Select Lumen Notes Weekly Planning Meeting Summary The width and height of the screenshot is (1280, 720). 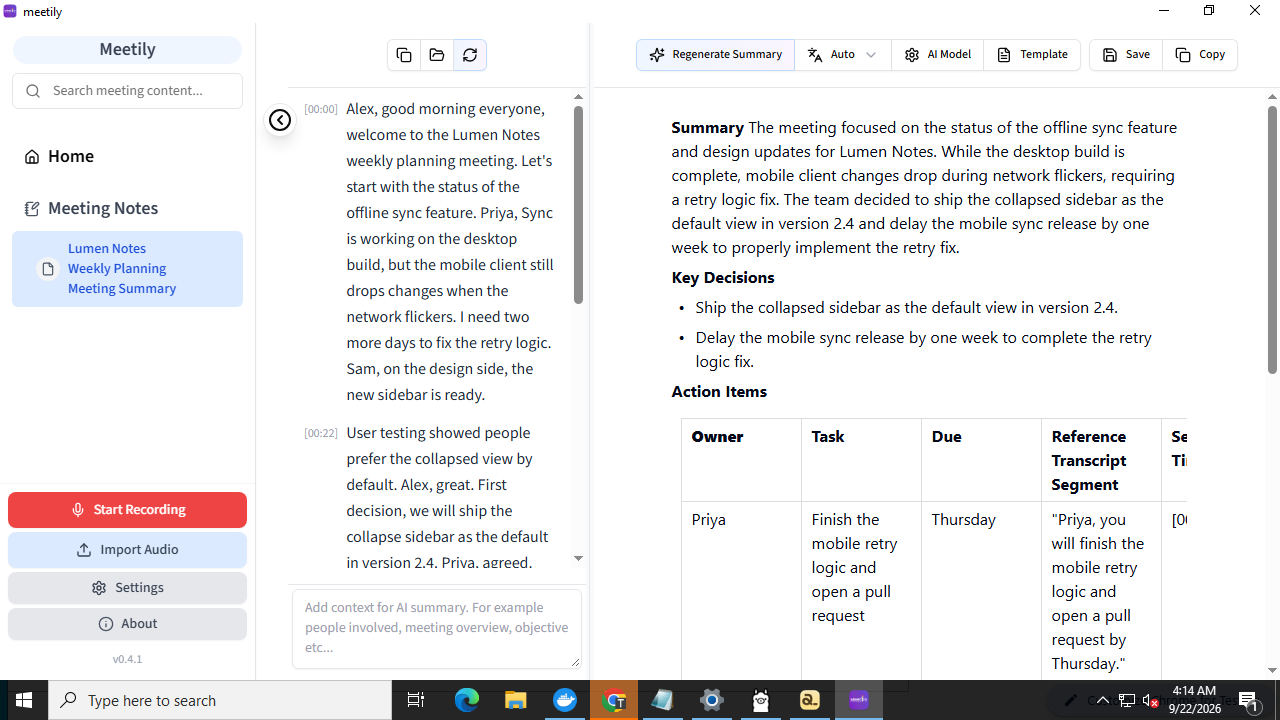coord(127,269)
